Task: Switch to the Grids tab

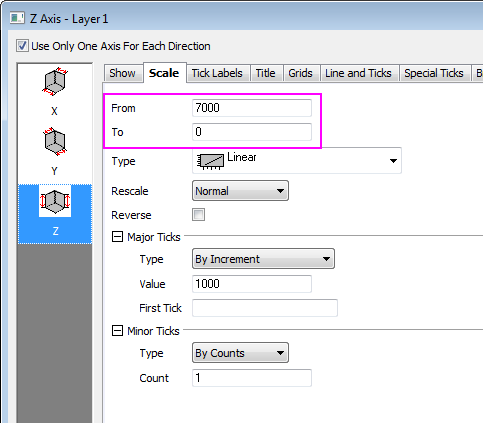Action: pos(300,73)
